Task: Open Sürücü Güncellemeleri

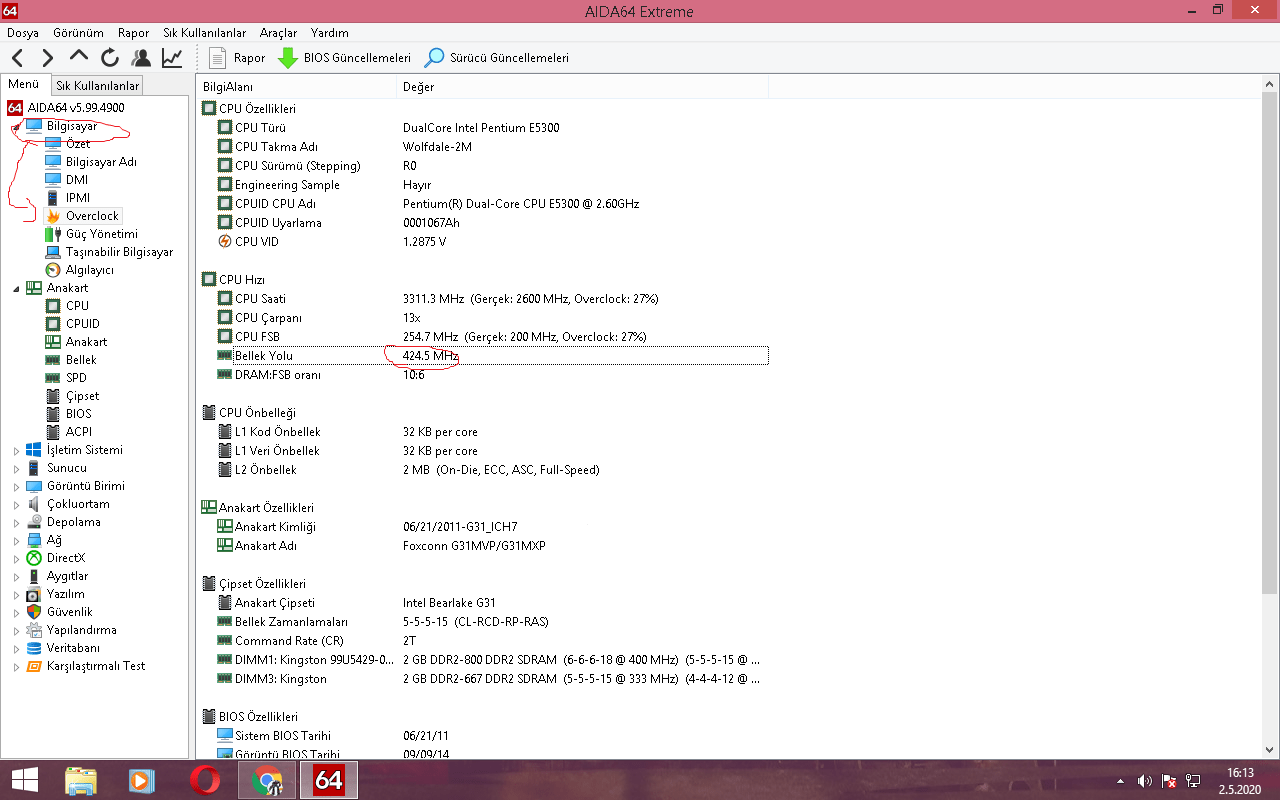Action: pyautogui.click(x=497, y=58)
